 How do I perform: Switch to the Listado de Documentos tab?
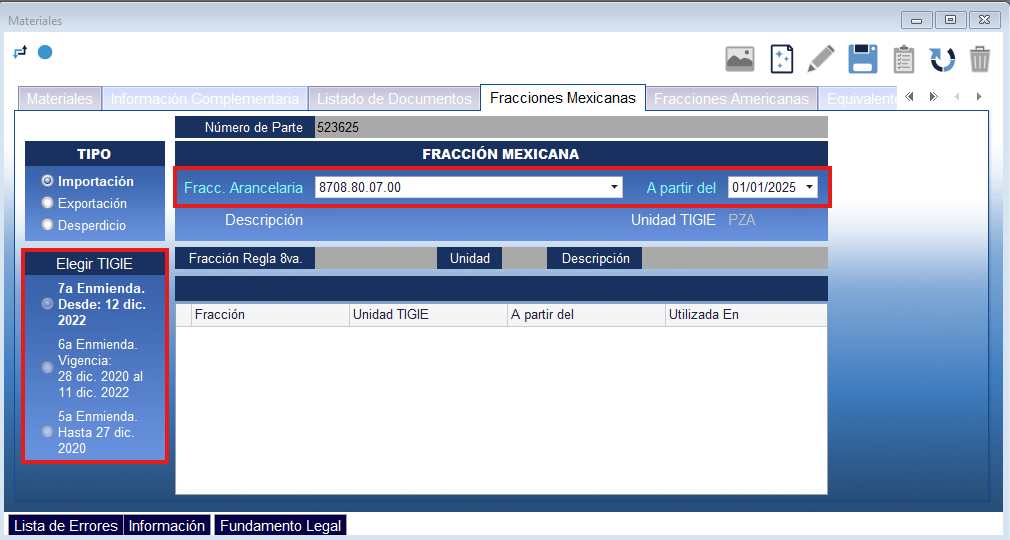(394, 99)
